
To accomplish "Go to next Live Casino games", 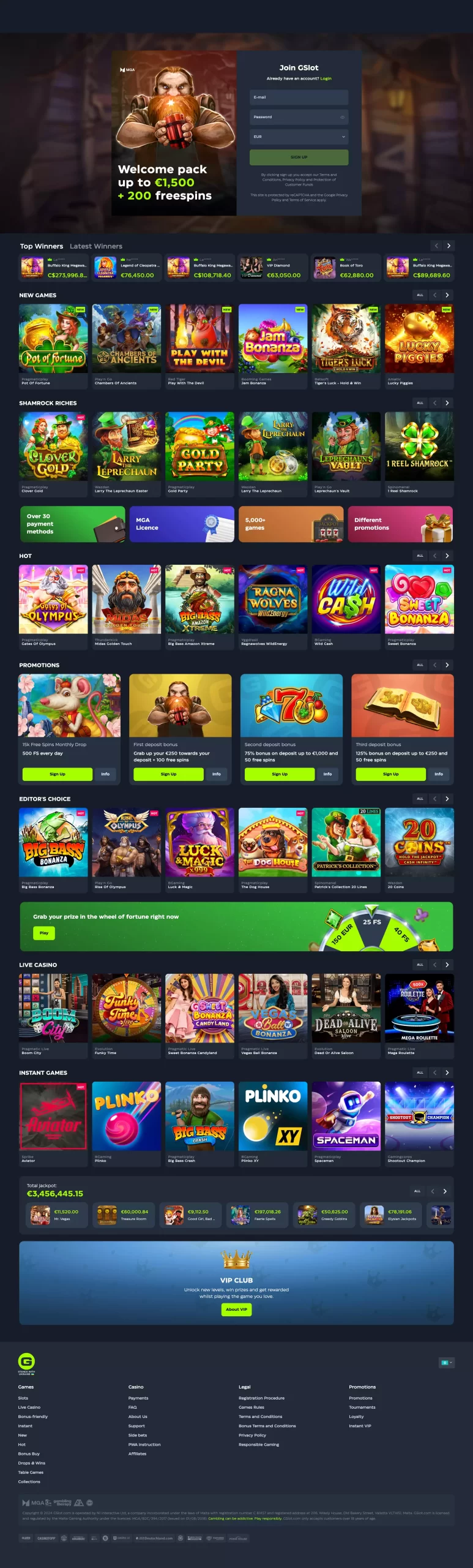I will [x=447, y=964].
